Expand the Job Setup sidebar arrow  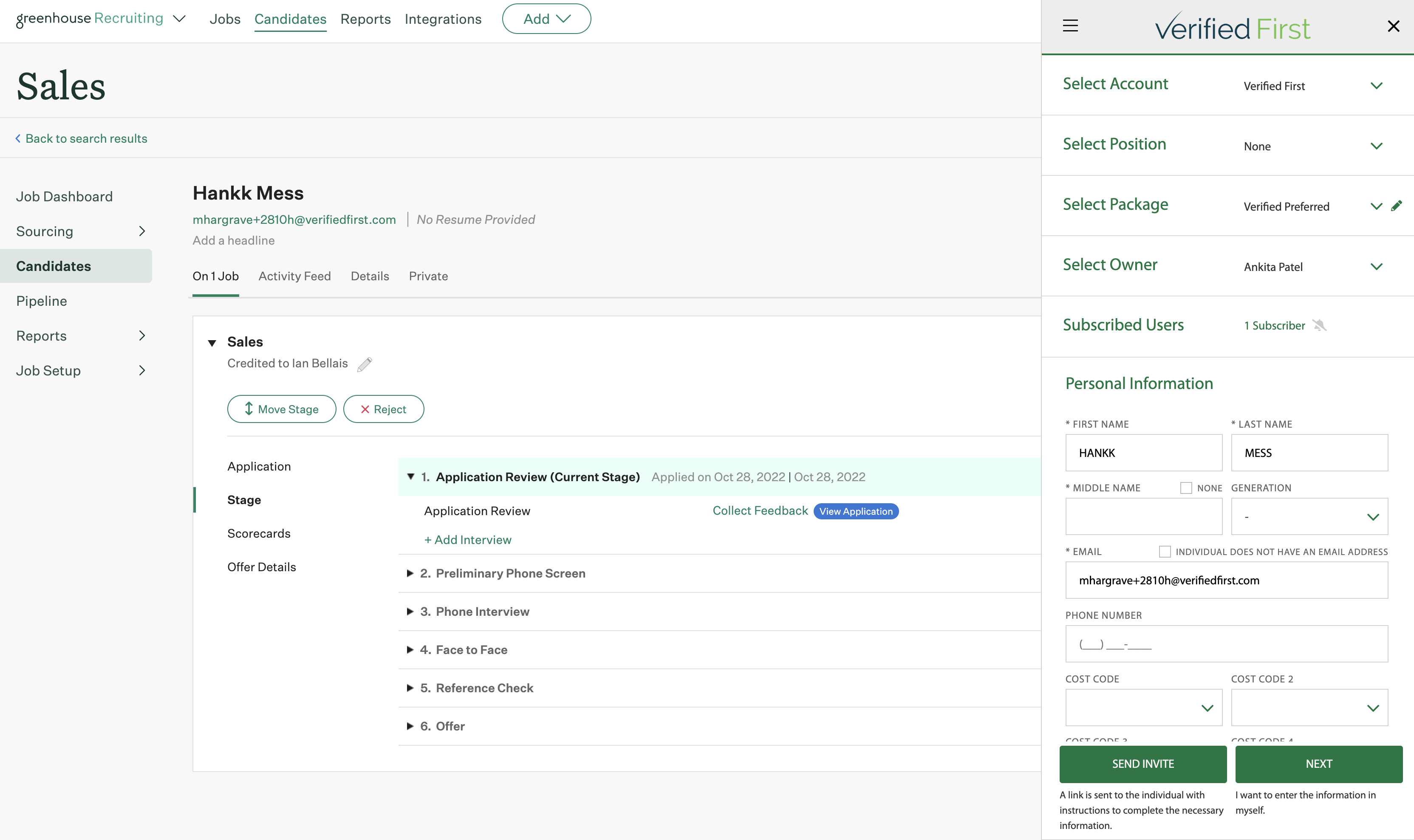click(x=141, y=370)
